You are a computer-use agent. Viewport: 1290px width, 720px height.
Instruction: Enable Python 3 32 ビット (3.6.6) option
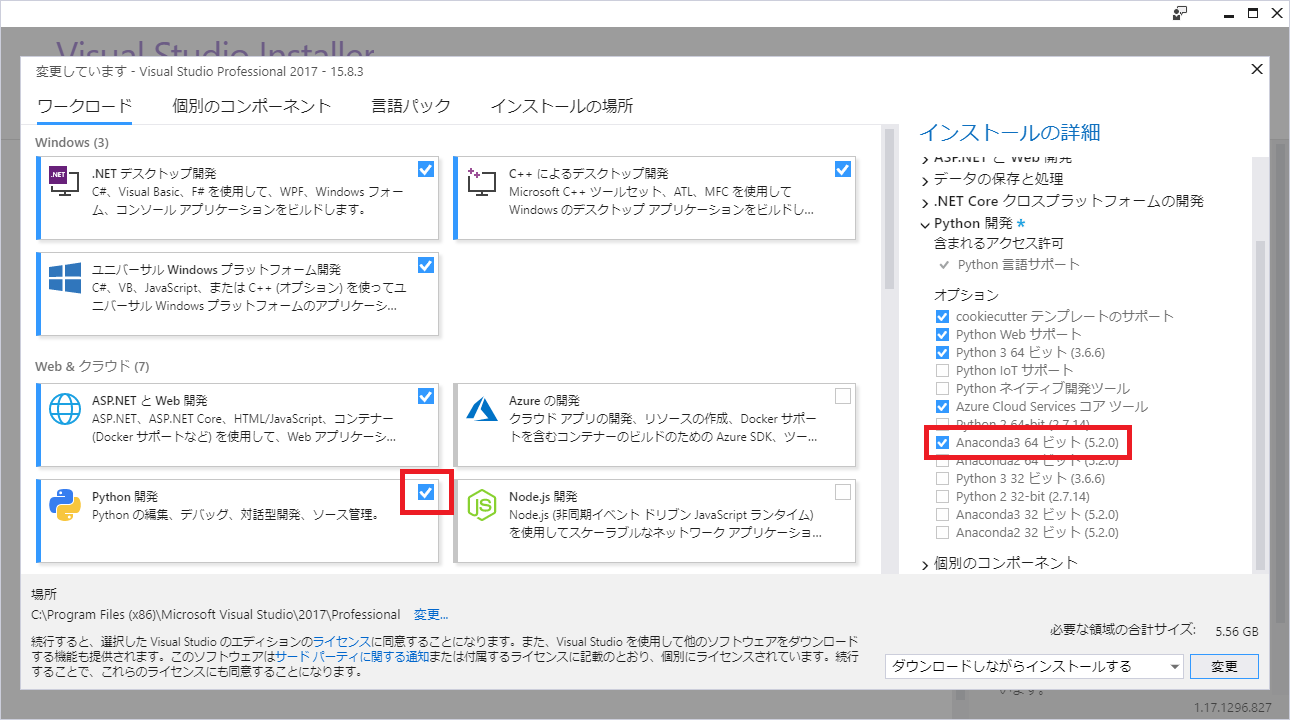click(x=942, y=478)
